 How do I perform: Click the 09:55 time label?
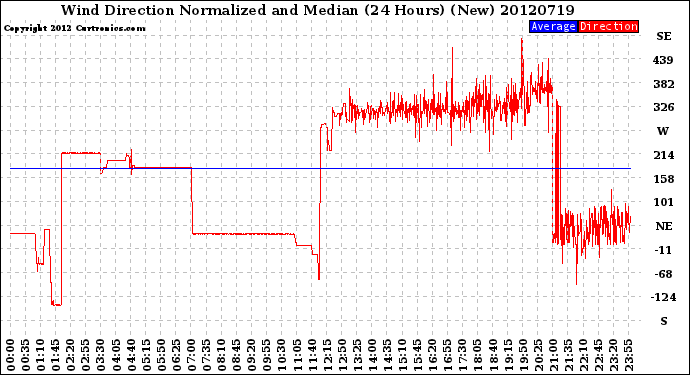[x=266, y=355]
